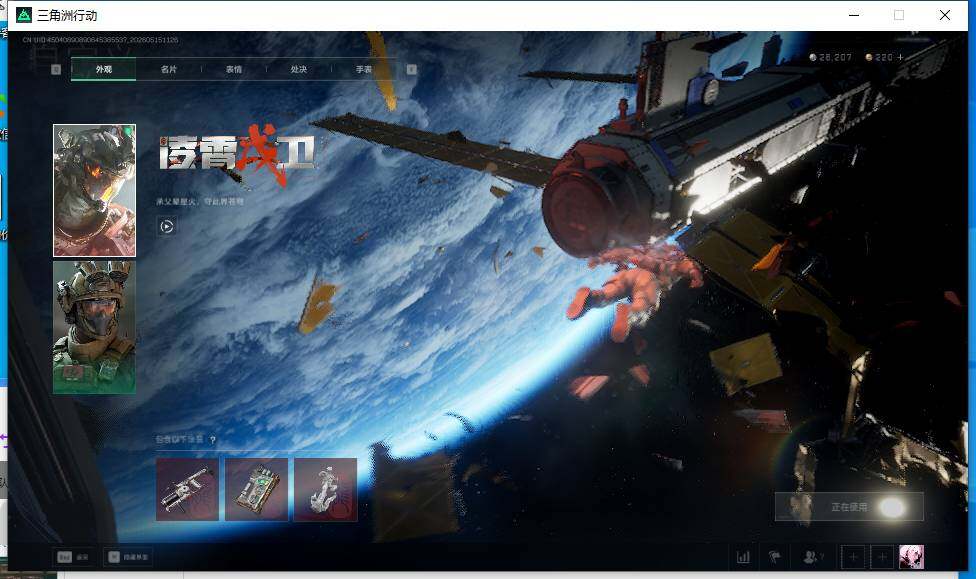Open the question mark help icon
The width and height of the screenshot is (976, 579).
tap(213, 440)
